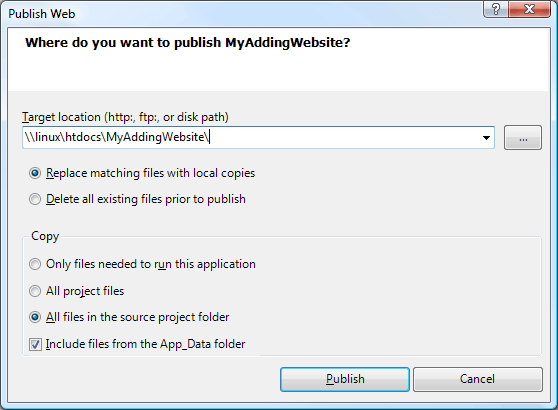Click the Target location label text
Viewport: 558px width, 410px height.
pos(125,117)
